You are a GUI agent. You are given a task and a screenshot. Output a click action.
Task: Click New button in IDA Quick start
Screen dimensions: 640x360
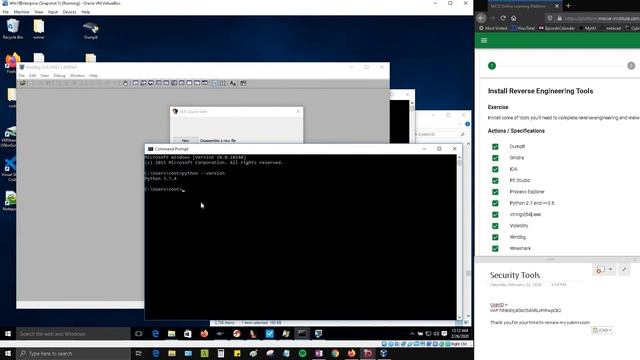click(x=185, y=140)
